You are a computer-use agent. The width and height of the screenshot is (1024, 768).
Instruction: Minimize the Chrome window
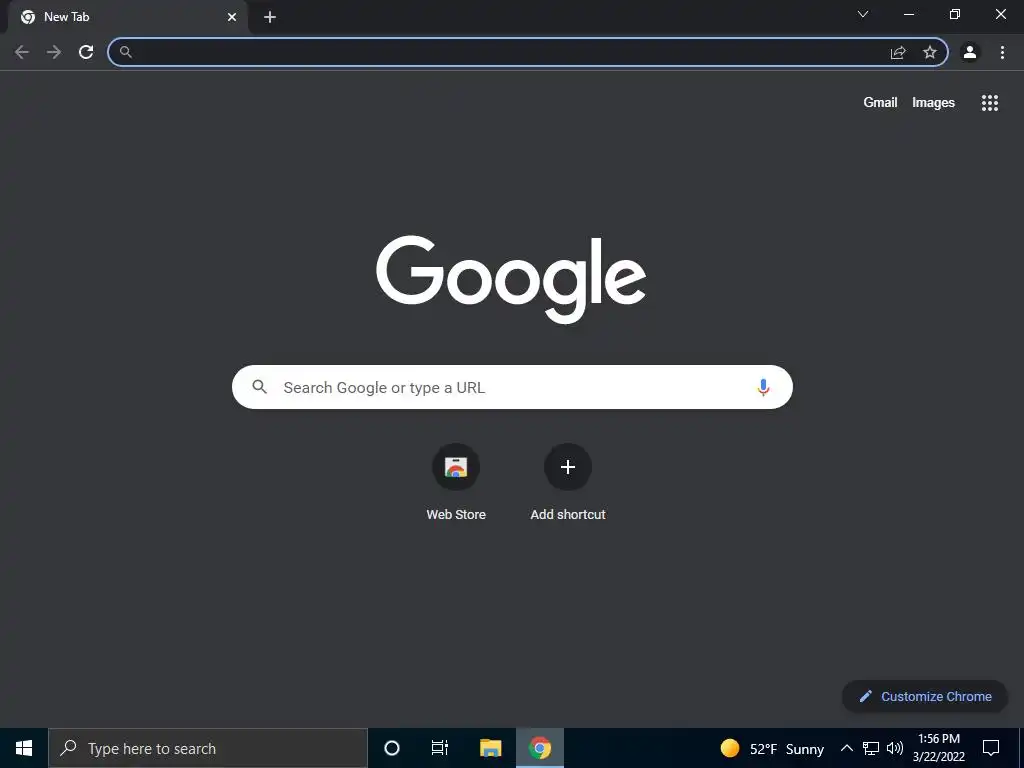point(909,14)
